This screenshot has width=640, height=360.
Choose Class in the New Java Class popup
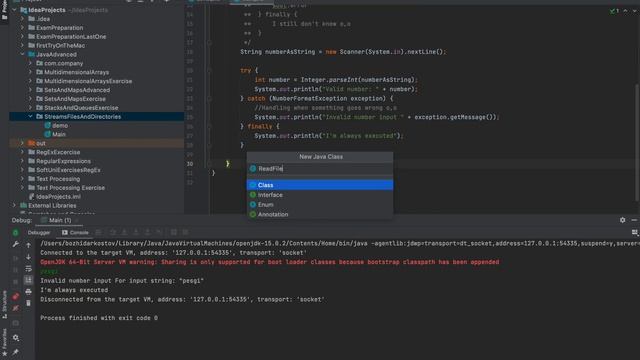pos(320,185)
